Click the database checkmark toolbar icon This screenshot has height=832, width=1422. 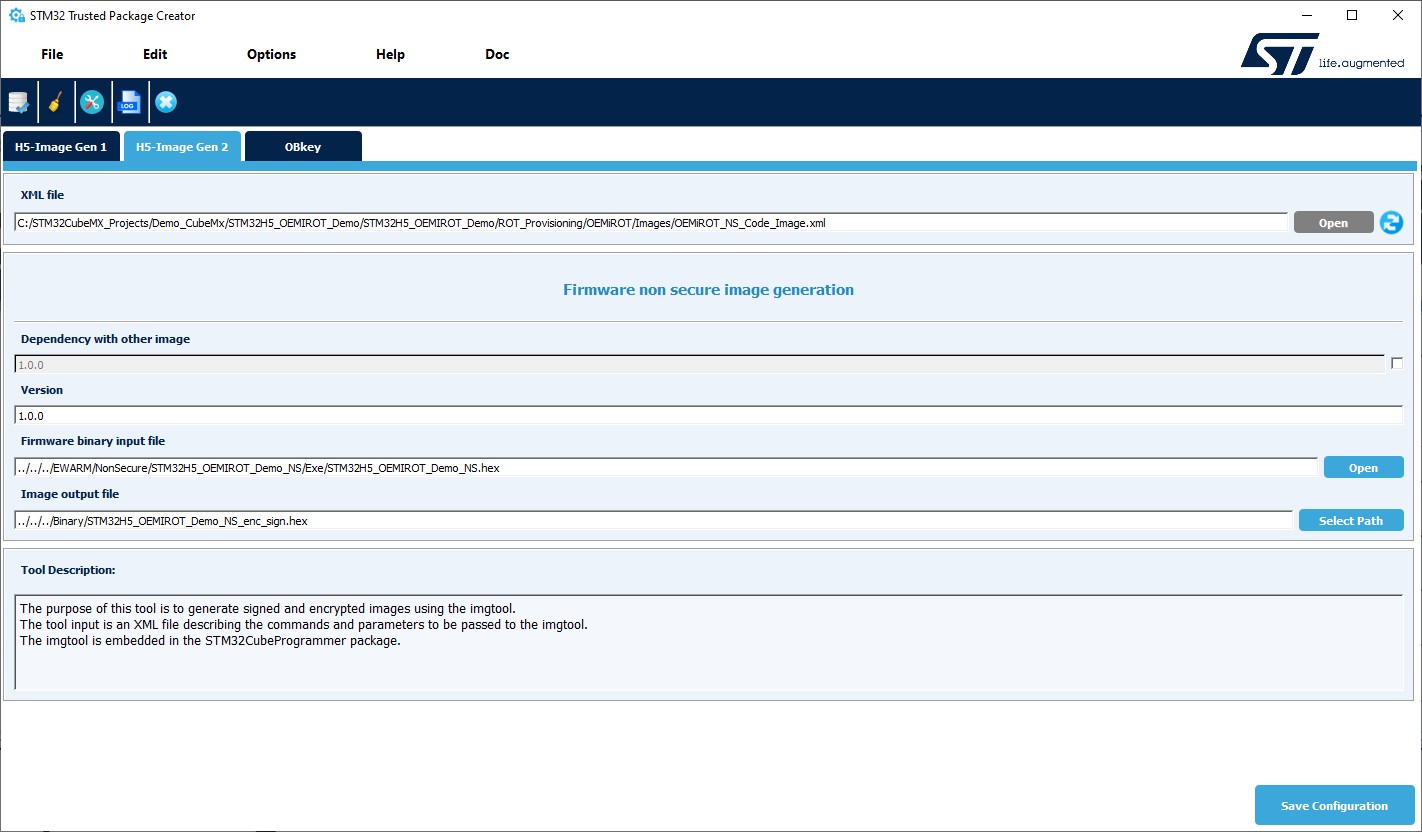(x=18, y=102)
